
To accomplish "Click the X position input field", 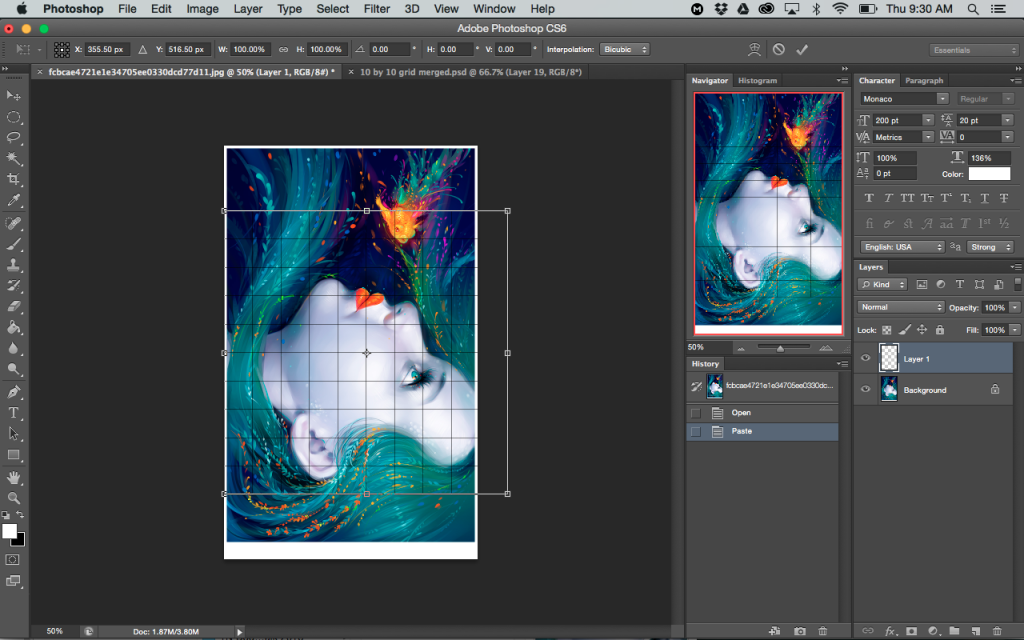I will tap(106, 50).
